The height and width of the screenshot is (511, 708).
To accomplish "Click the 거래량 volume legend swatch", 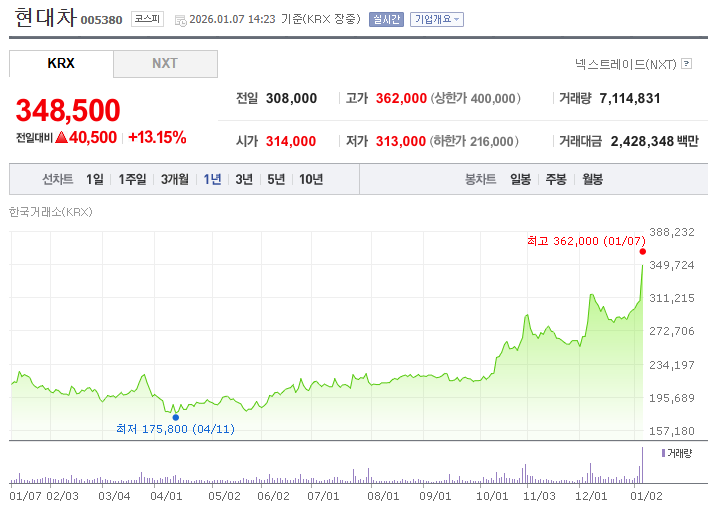I will tap(663, 453).
